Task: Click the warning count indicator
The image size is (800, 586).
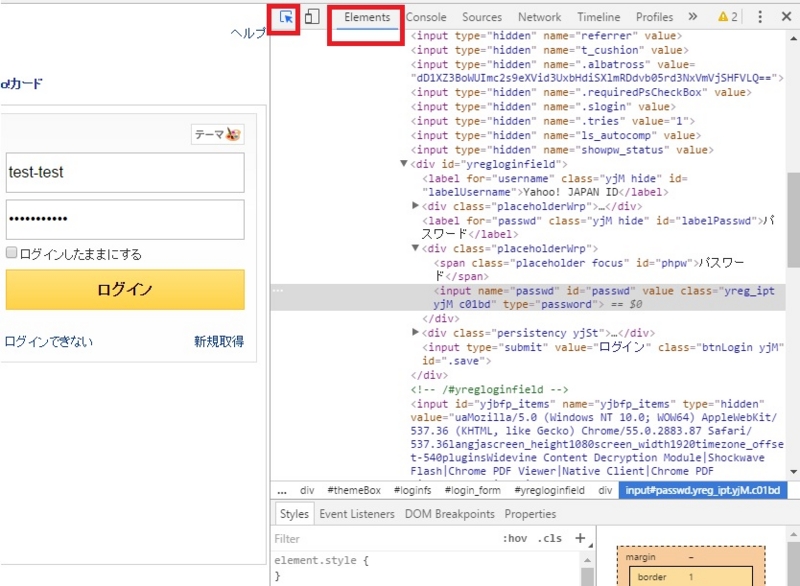Action: [x=728, y=17]
